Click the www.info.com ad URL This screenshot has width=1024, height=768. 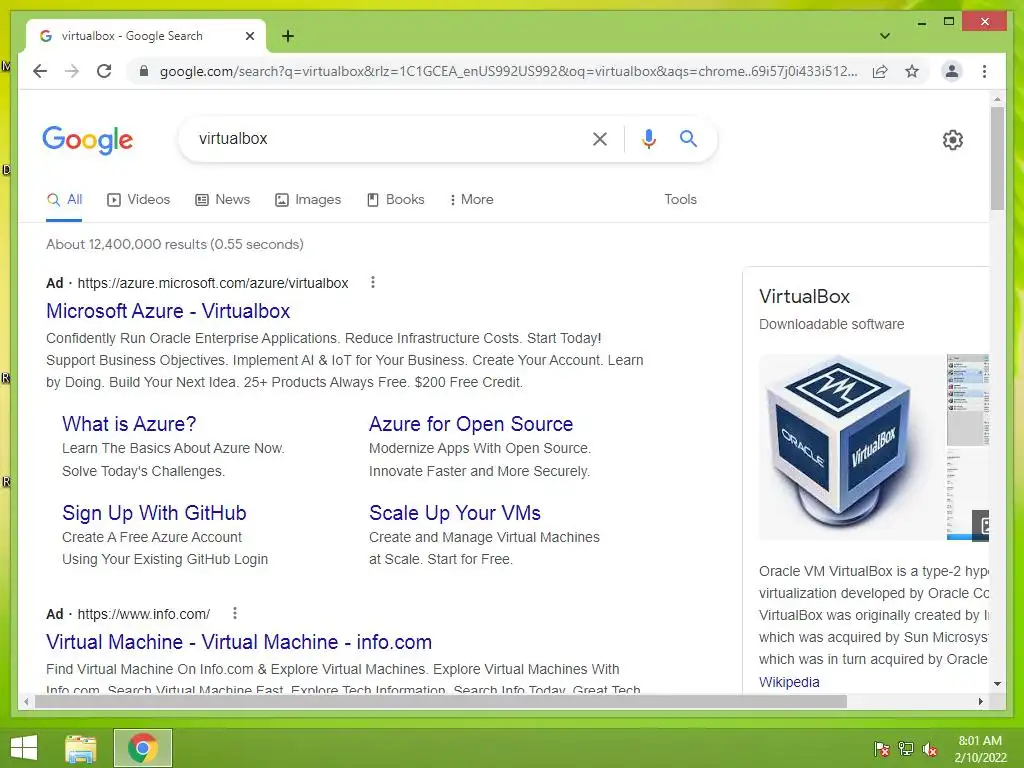144,614
